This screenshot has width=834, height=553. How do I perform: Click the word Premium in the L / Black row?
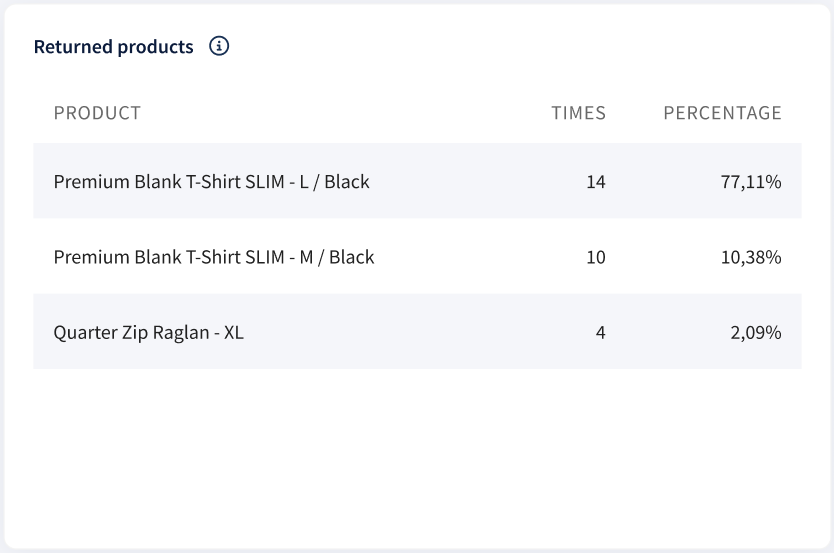[x=91, y=182]
